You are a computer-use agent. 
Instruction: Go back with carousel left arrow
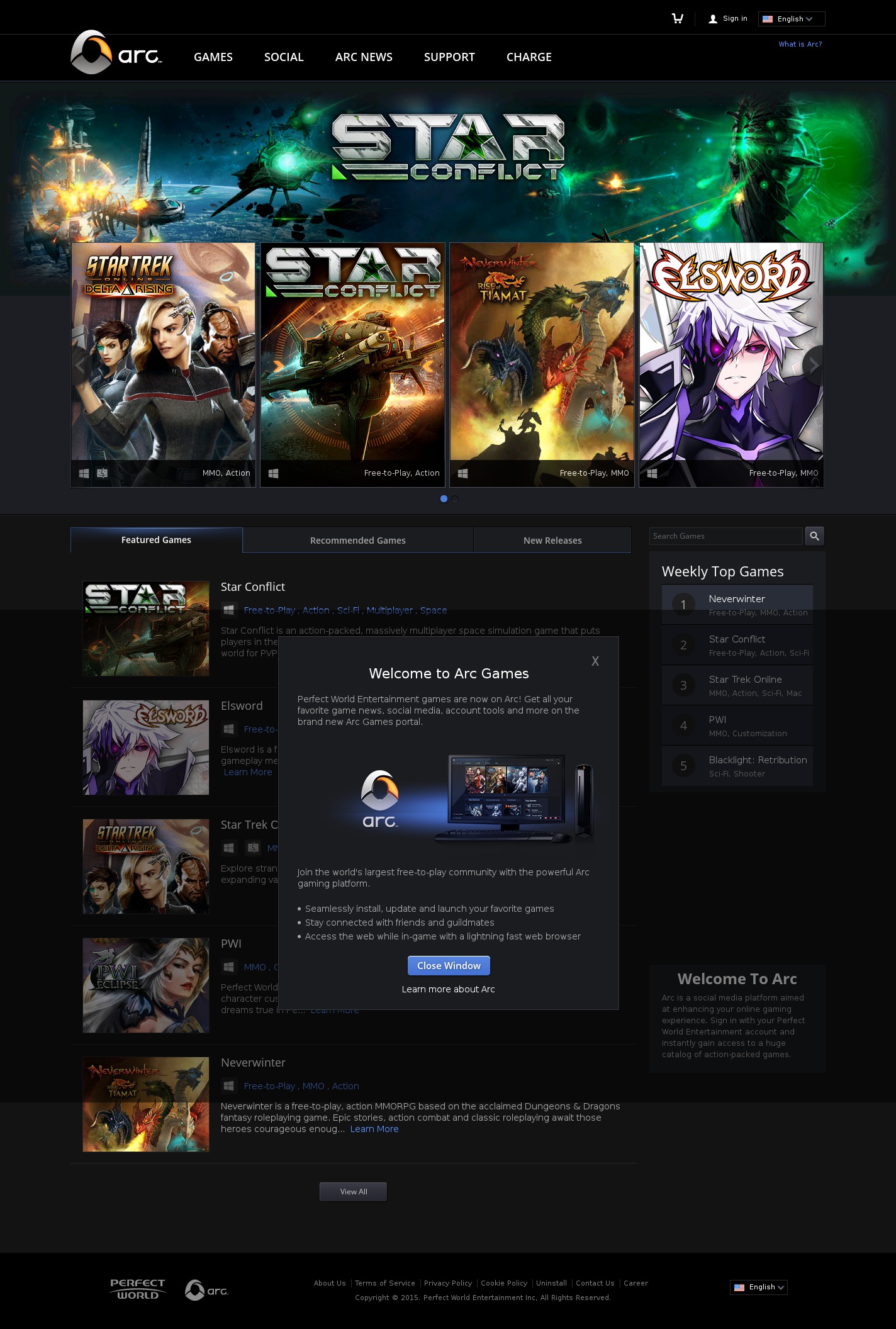(x=81, y=365)
